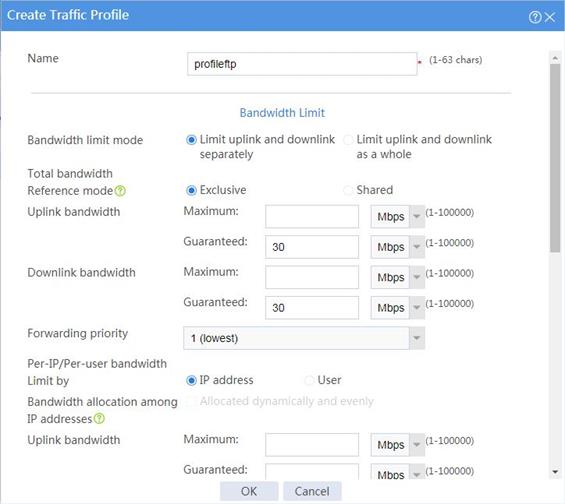Open the Forwarding priority dropdown
The height and width of the screenshot is (504, 565).
(x=304, y=338)
